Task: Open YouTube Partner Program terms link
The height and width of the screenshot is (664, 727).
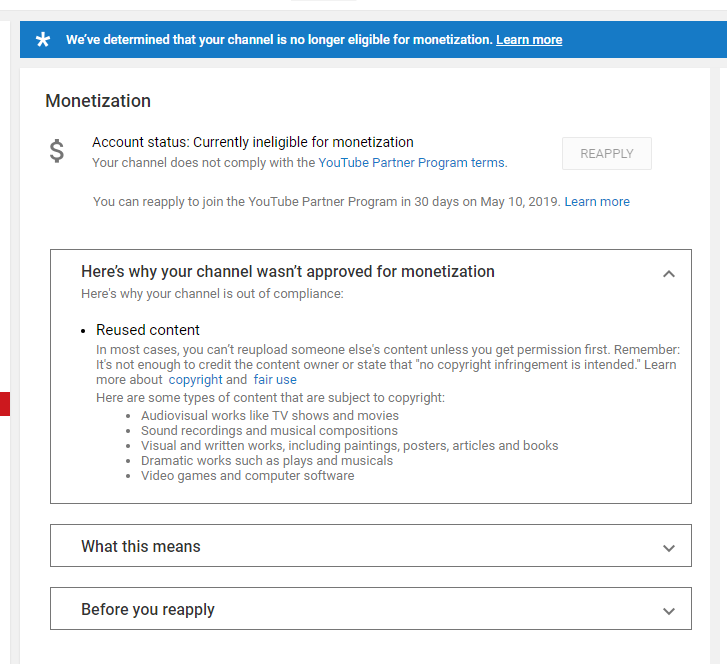Action: [412, 163]
